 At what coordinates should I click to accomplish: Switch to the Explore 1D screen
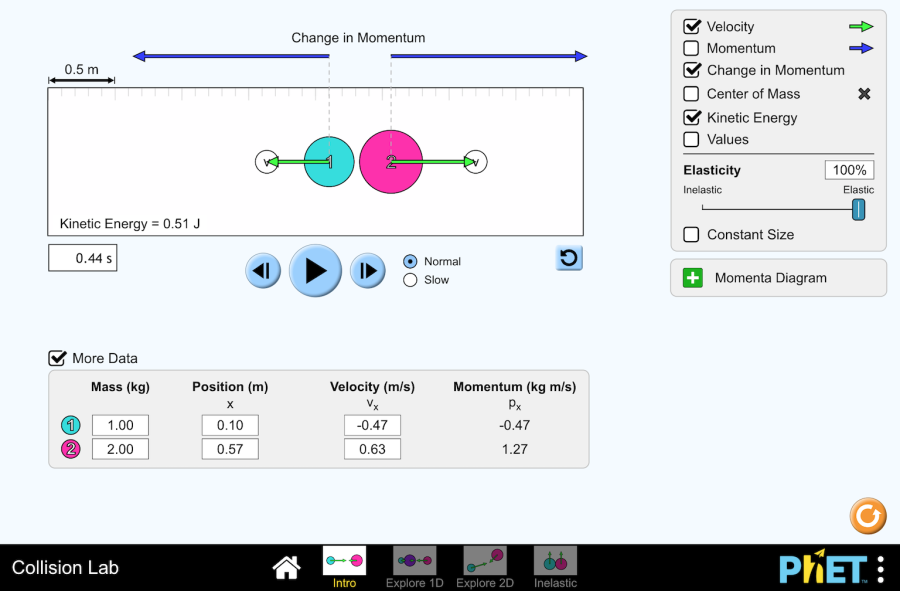tap(414, 566)
